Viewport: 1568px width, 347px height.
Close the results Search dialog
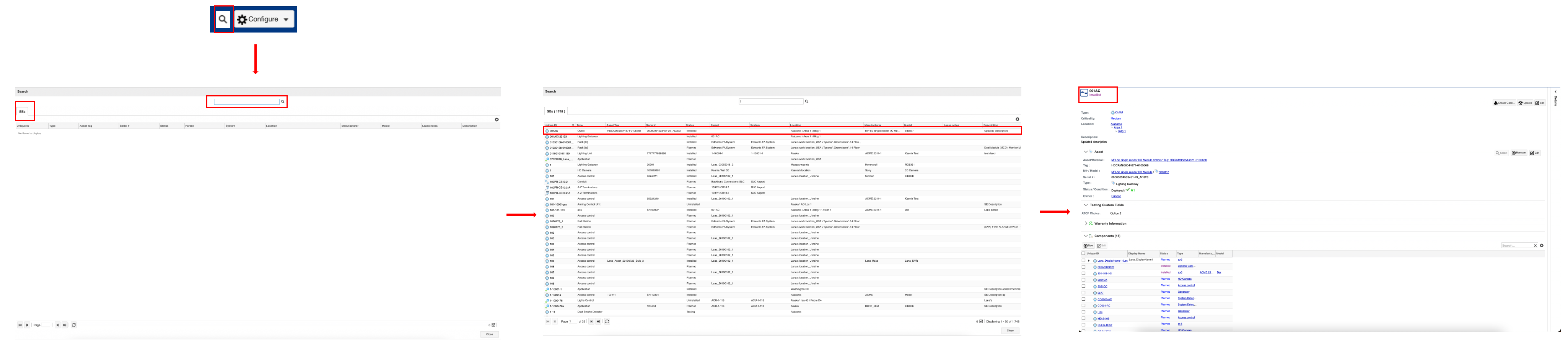1010,331
